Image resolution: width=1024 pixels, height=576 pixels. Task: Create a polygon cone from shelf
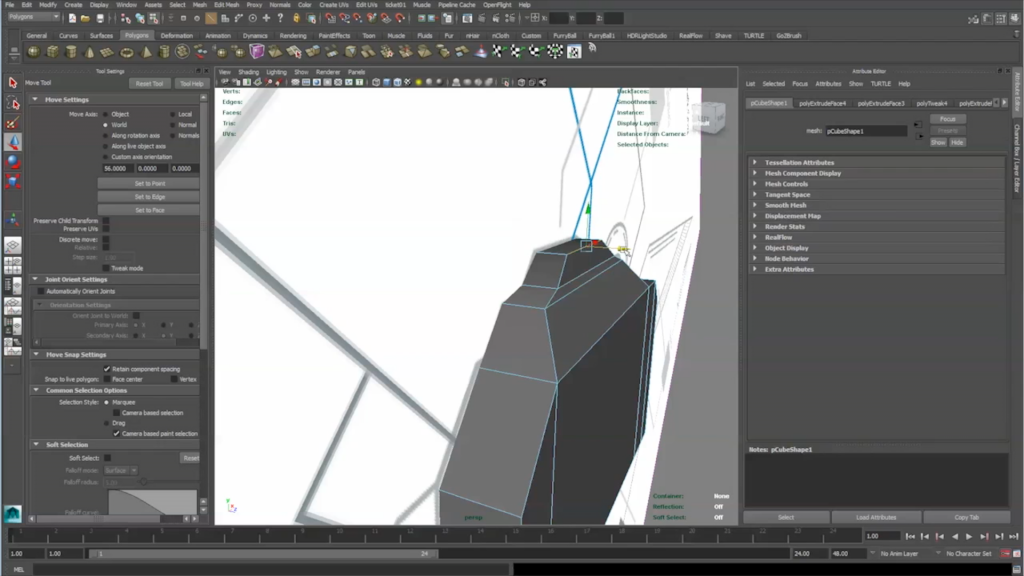89,52
